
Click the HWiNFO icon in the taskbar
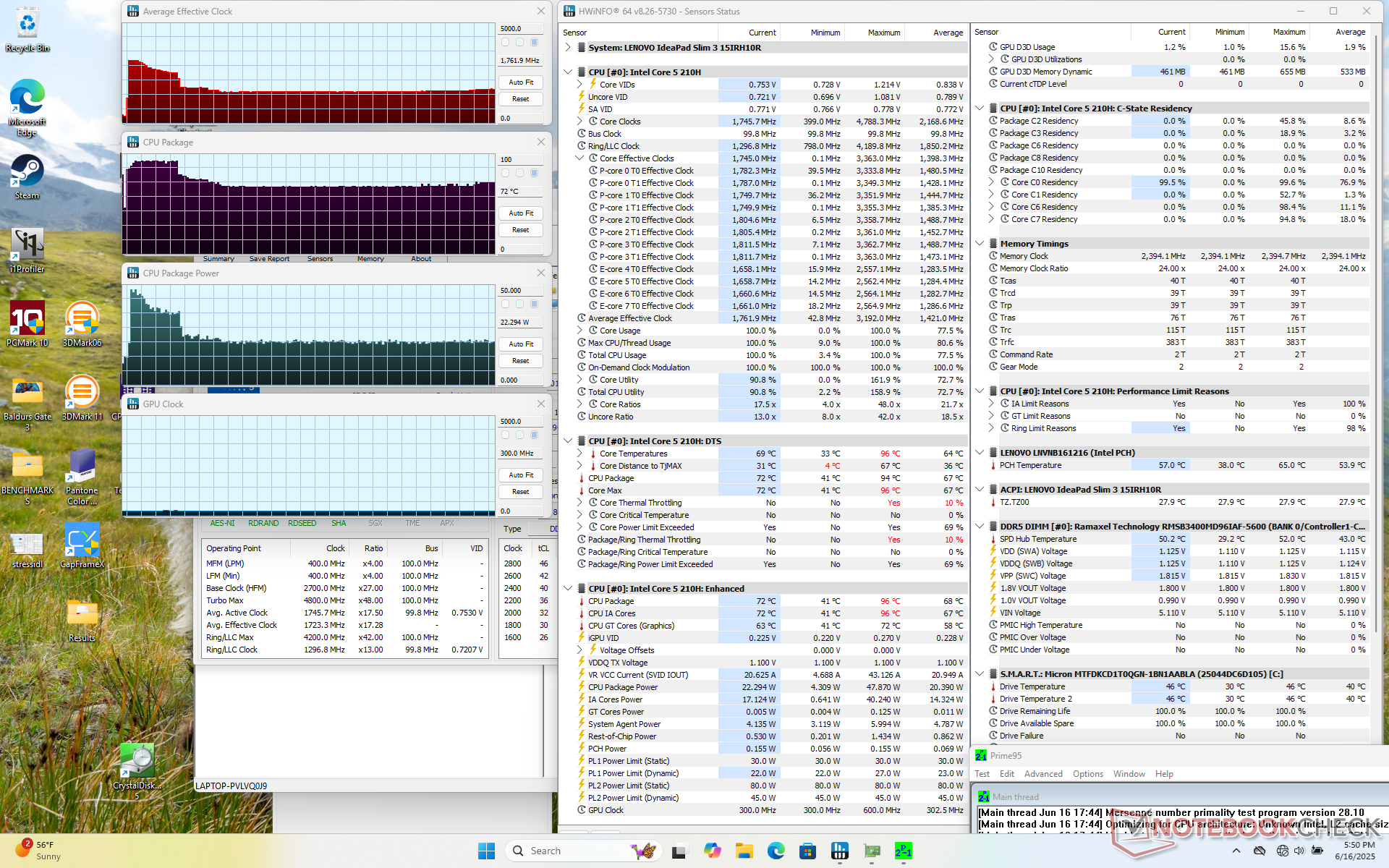[840, 851]
